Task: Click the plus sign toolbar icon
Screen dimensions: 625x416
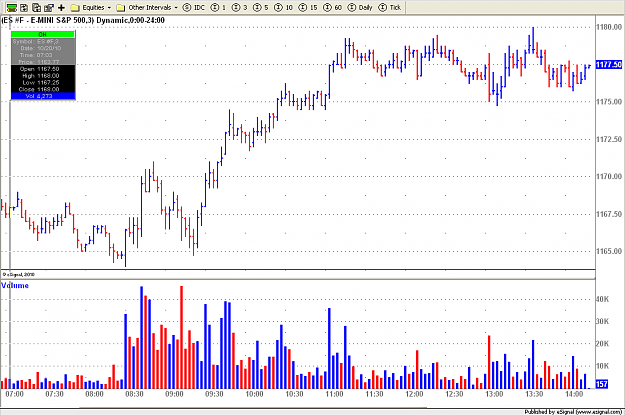Action: pyautogui.click(x=61, y=7)
